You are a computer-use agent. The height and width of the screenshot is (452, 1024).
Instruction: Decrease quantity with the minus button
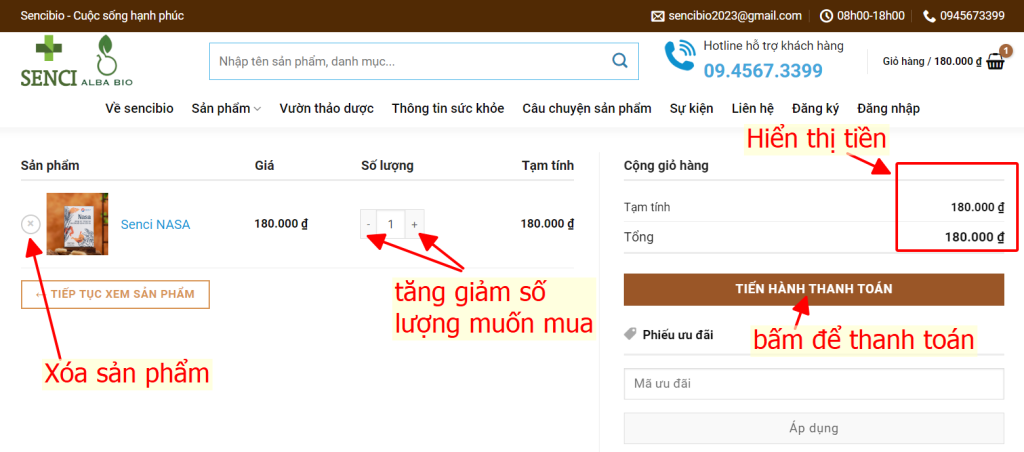(369, 224)
